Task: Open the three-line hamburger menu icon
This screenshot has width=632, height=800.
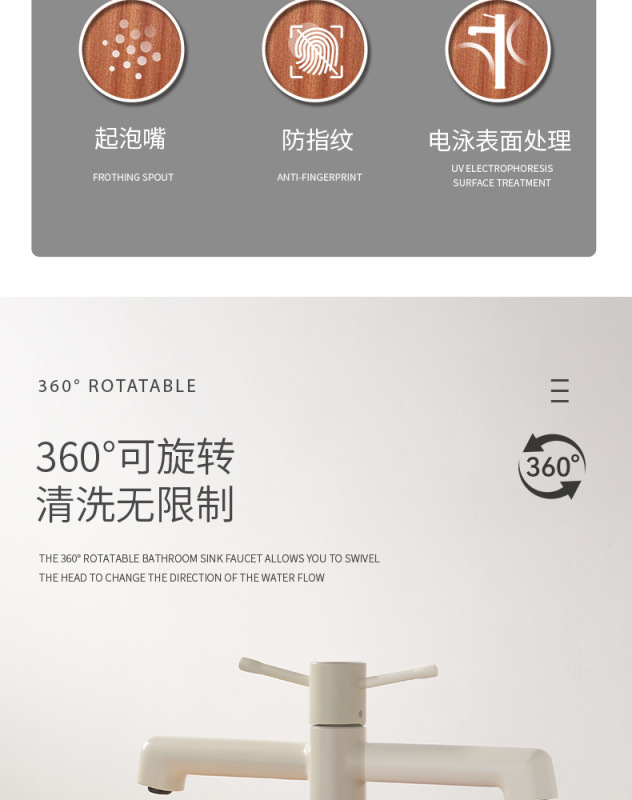Action: point(560,390)
